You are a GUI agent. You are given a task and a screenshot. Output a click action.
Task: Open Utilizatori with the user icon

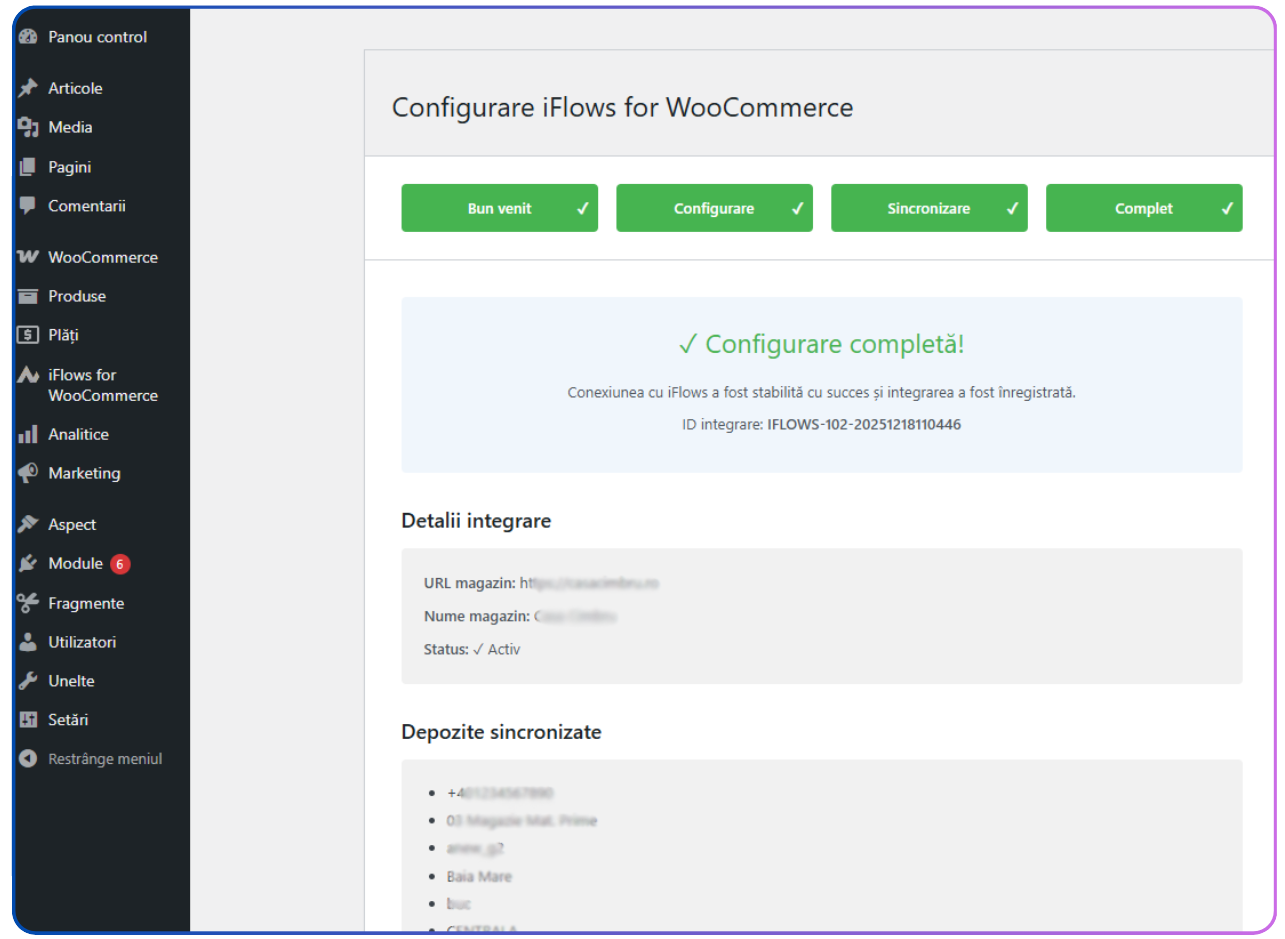[29, 642]
